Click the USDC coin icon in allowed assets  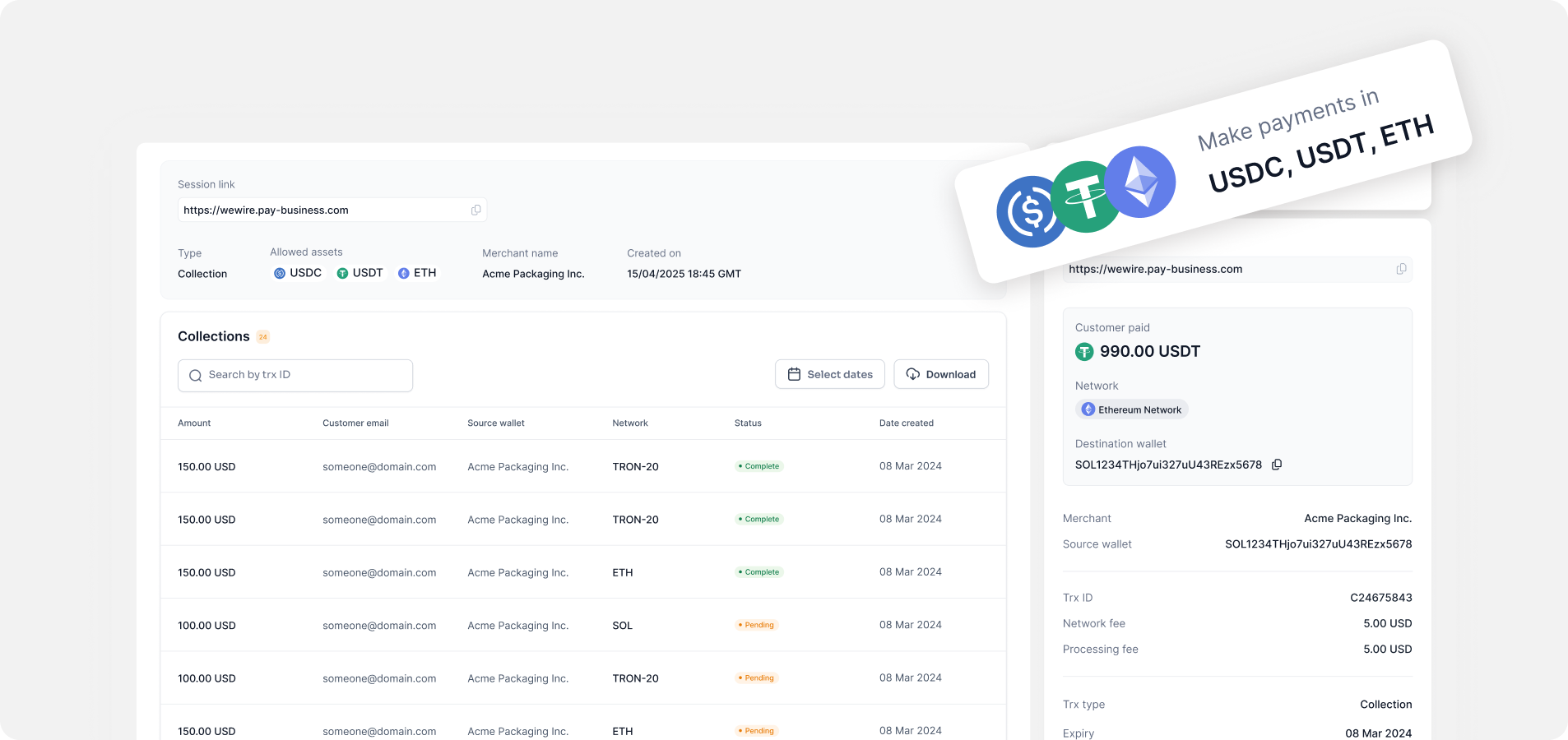(x=280, y=273)
